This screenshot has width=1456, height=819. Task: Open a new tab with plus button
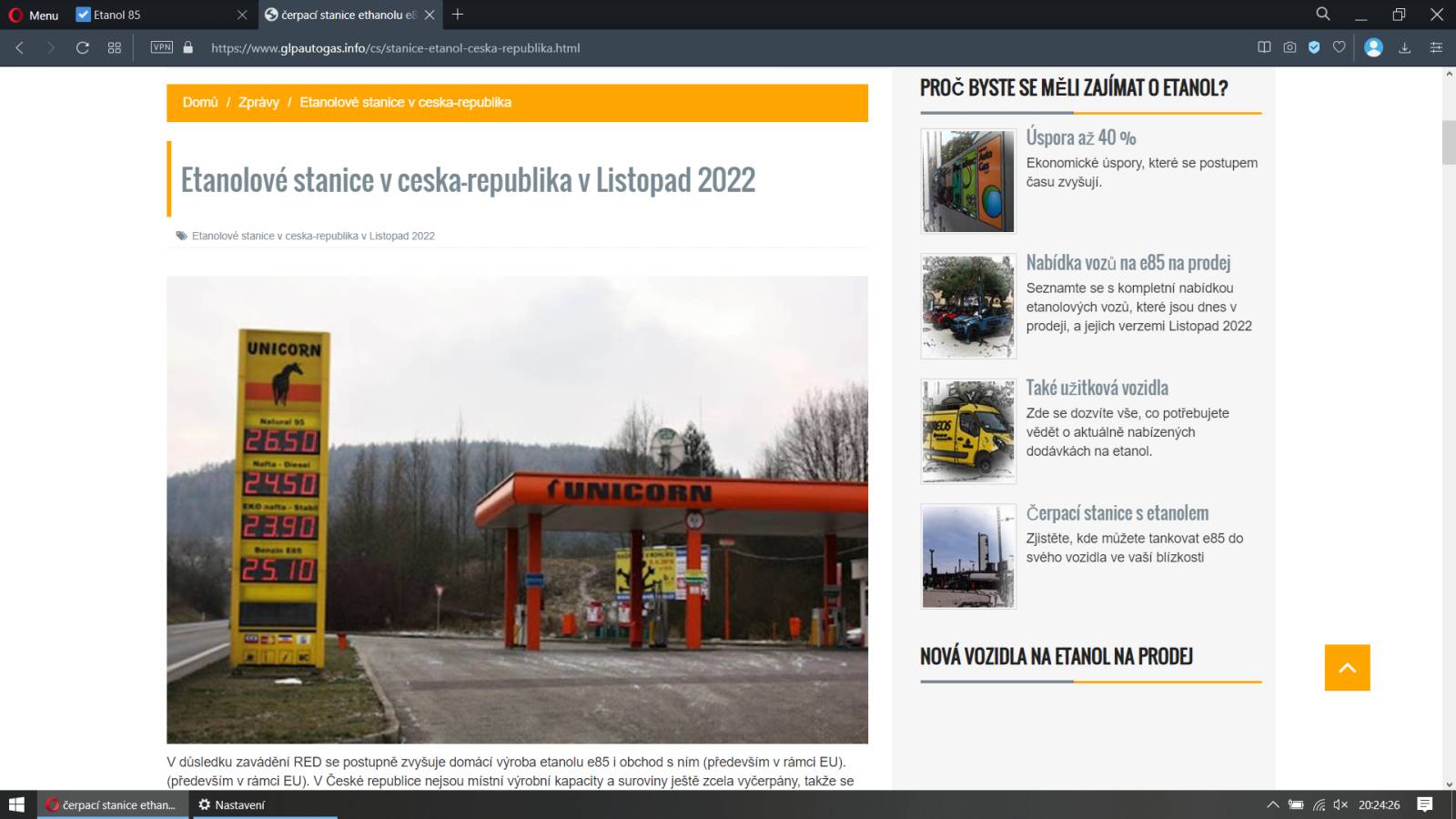458,15
